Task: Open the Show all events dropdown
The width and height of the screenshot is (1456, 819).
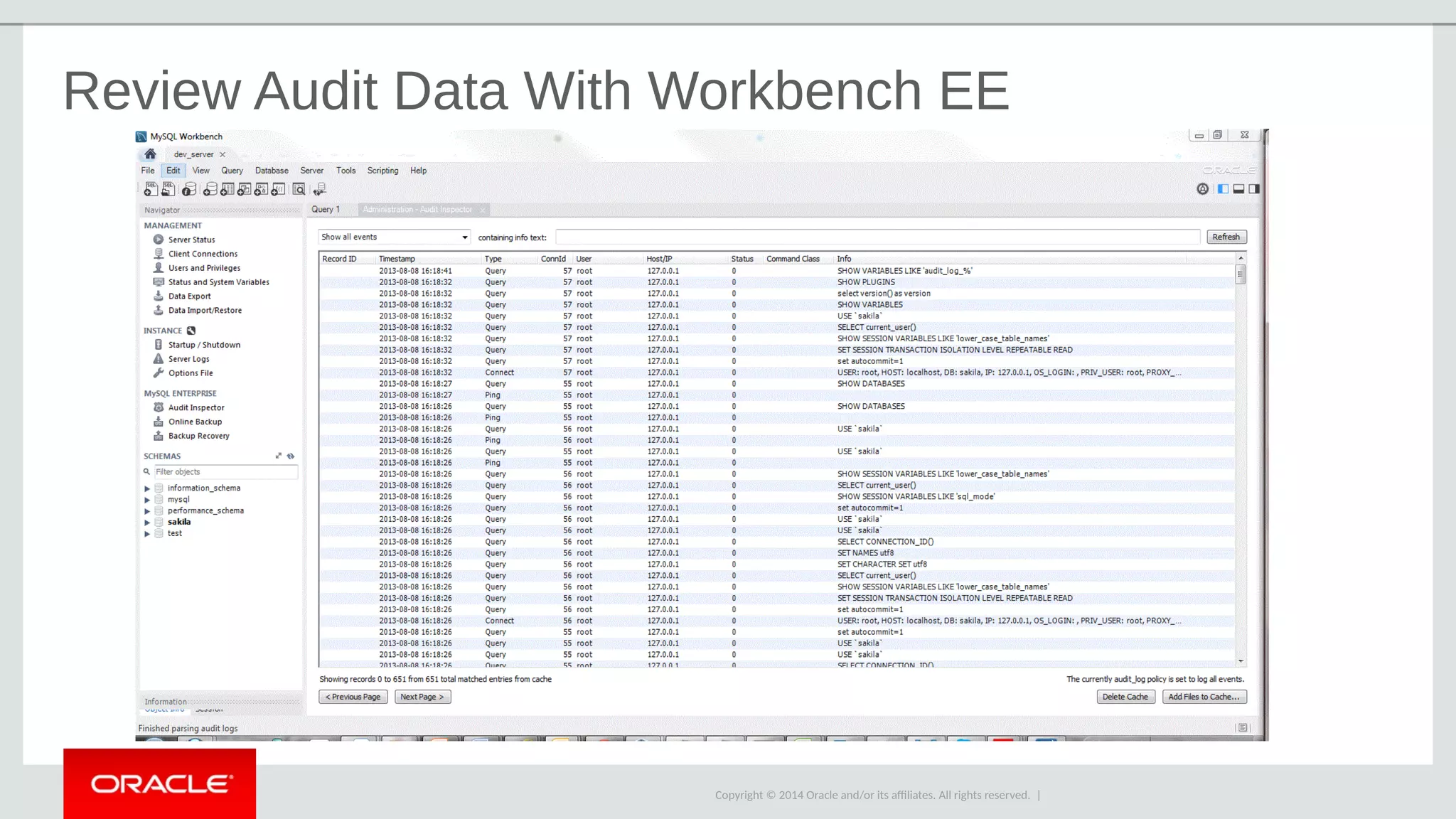Action: coord(394,237)
